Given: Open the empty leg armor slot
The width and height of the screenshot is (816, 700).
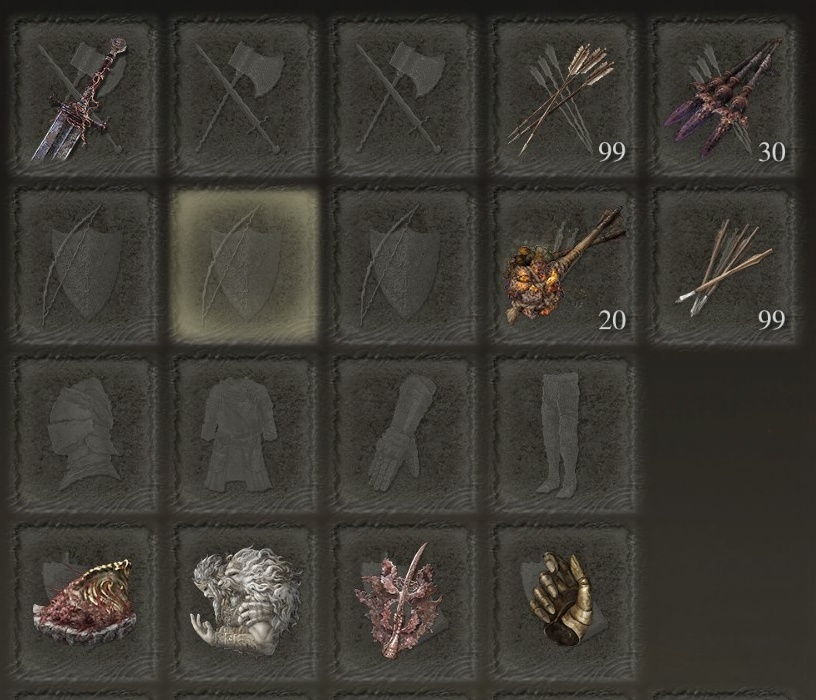Looking at the screenshot, I should coord(564,434).
